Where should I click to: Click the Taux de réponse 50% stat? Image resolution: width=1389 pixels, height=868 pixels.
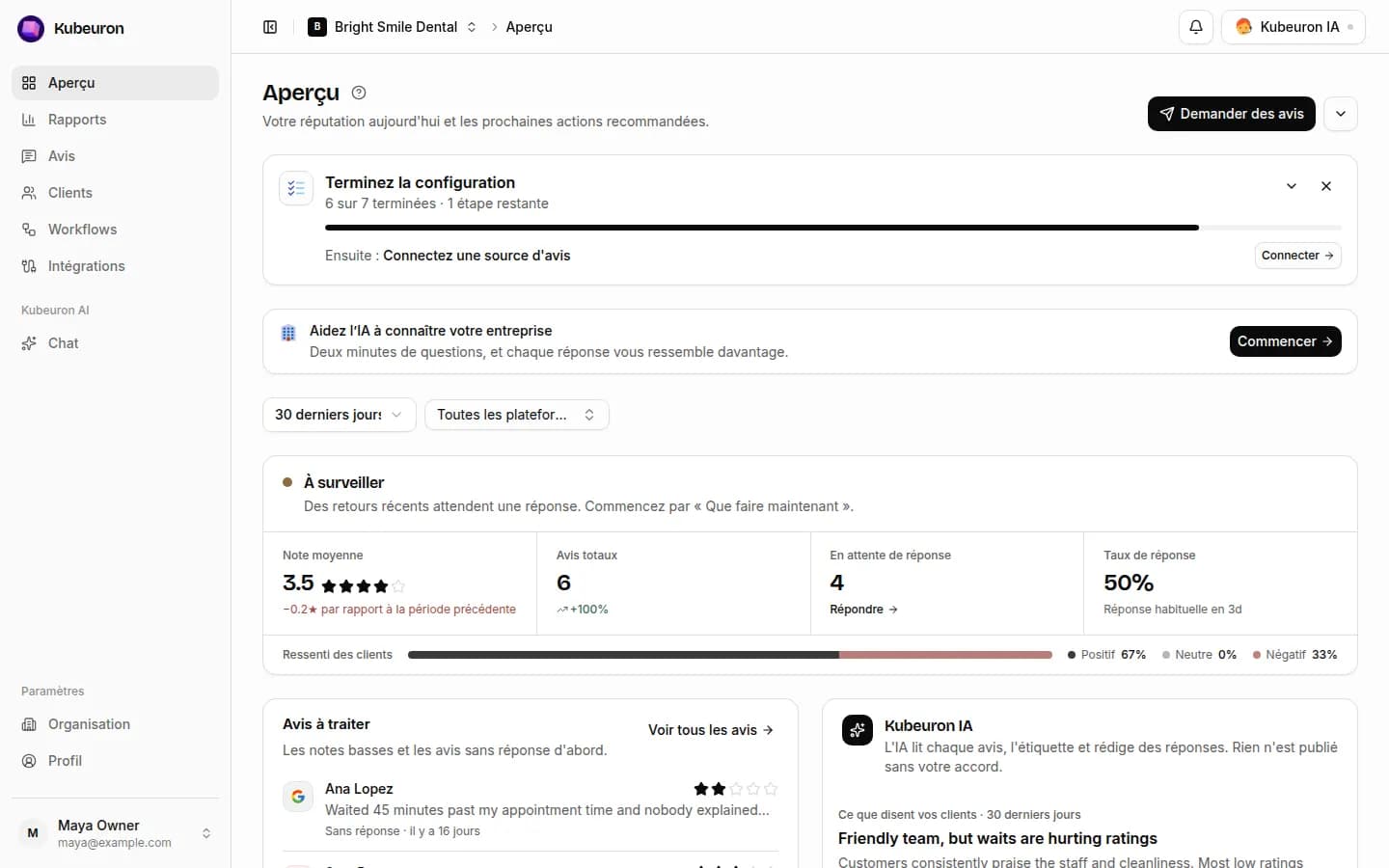pyautogui.click(x=1220, y=583)
